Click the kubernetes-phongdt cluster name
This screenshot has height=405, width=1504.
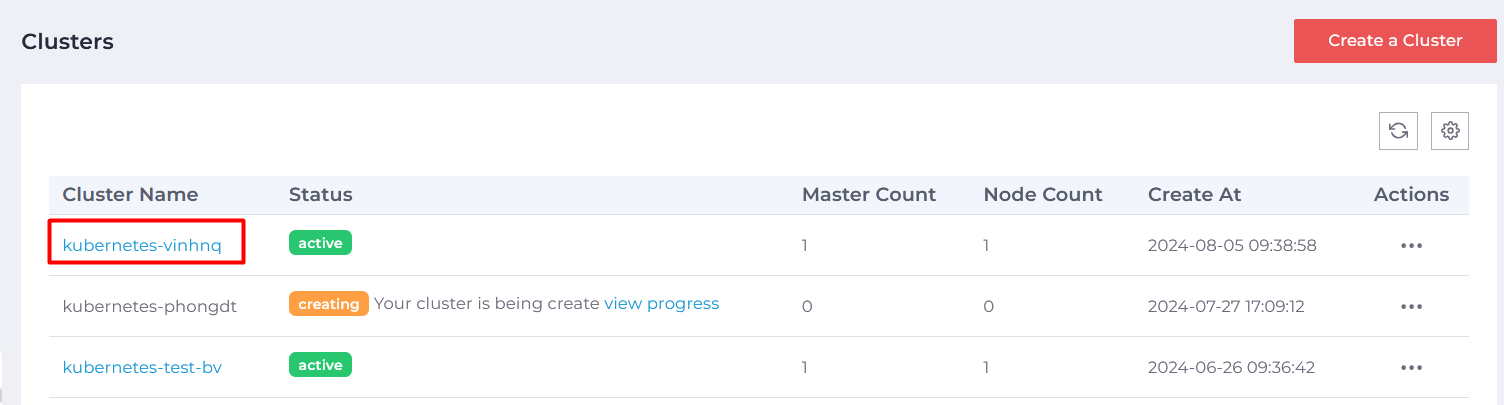tap(150, 306)
